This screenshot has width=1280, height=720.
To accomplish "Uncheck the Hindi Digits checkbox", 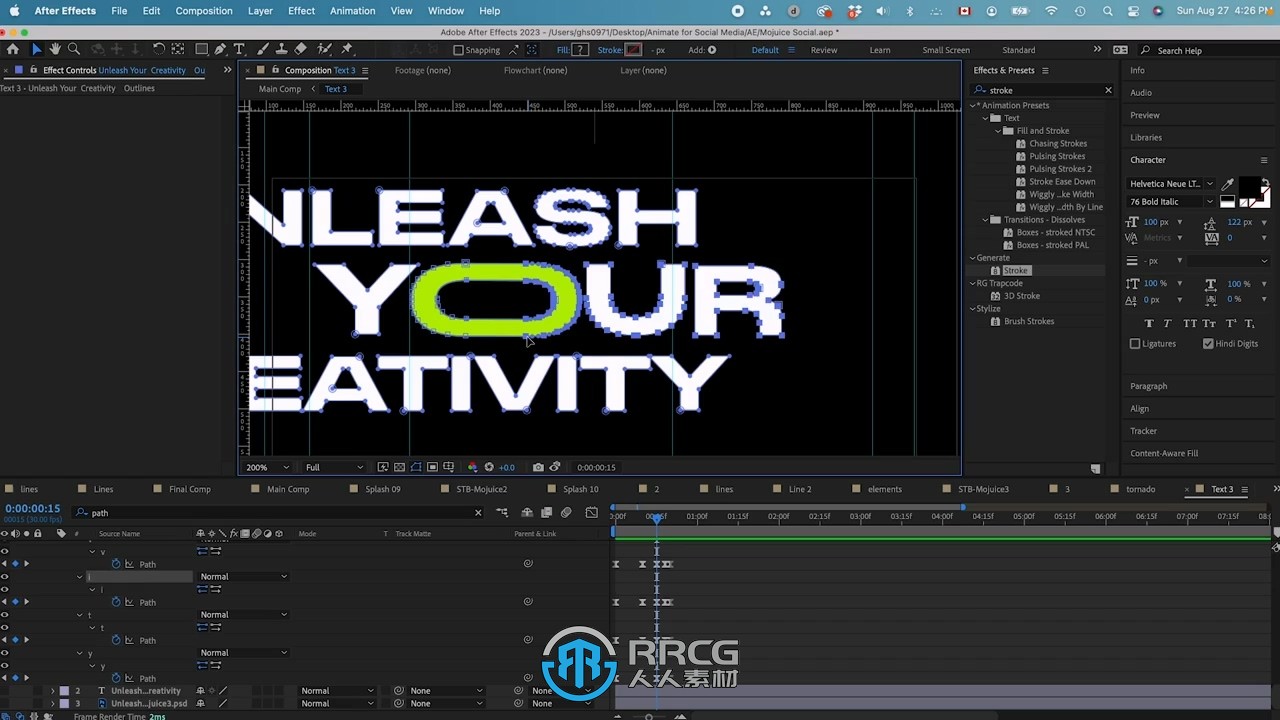I will [x=1208, y=344].
